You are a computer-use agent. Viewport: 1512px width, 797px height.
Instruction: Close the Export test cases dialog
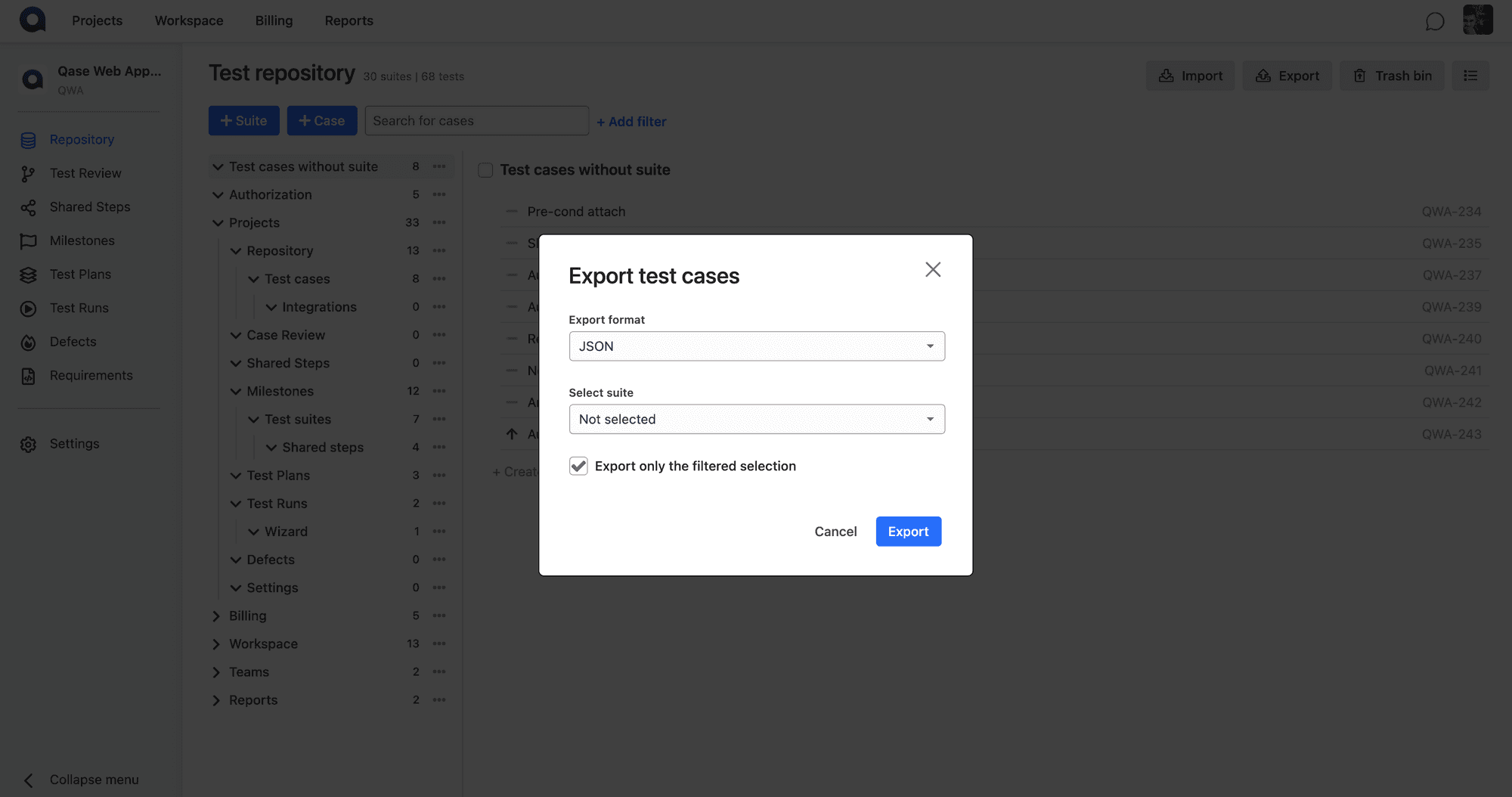933,270
